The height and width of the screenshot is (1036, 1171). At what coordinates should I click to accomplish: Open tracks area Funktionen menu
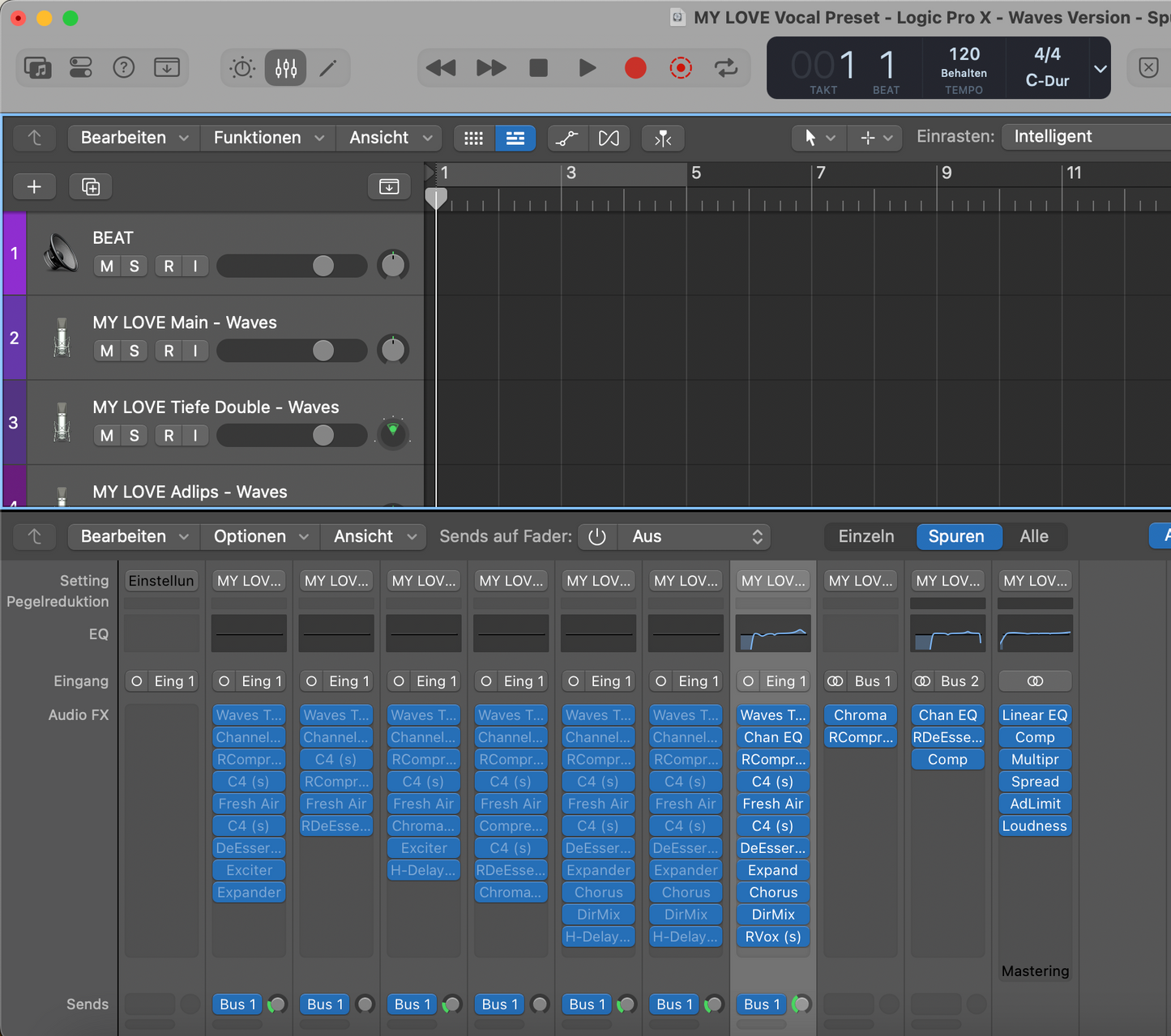[268, 138]
